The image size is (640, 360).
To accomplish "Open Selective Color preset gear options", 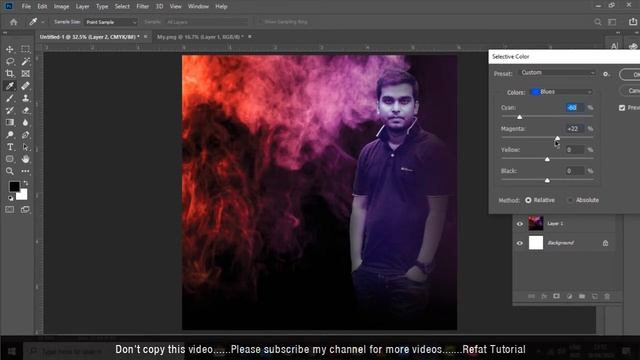I will click(606, 74).
